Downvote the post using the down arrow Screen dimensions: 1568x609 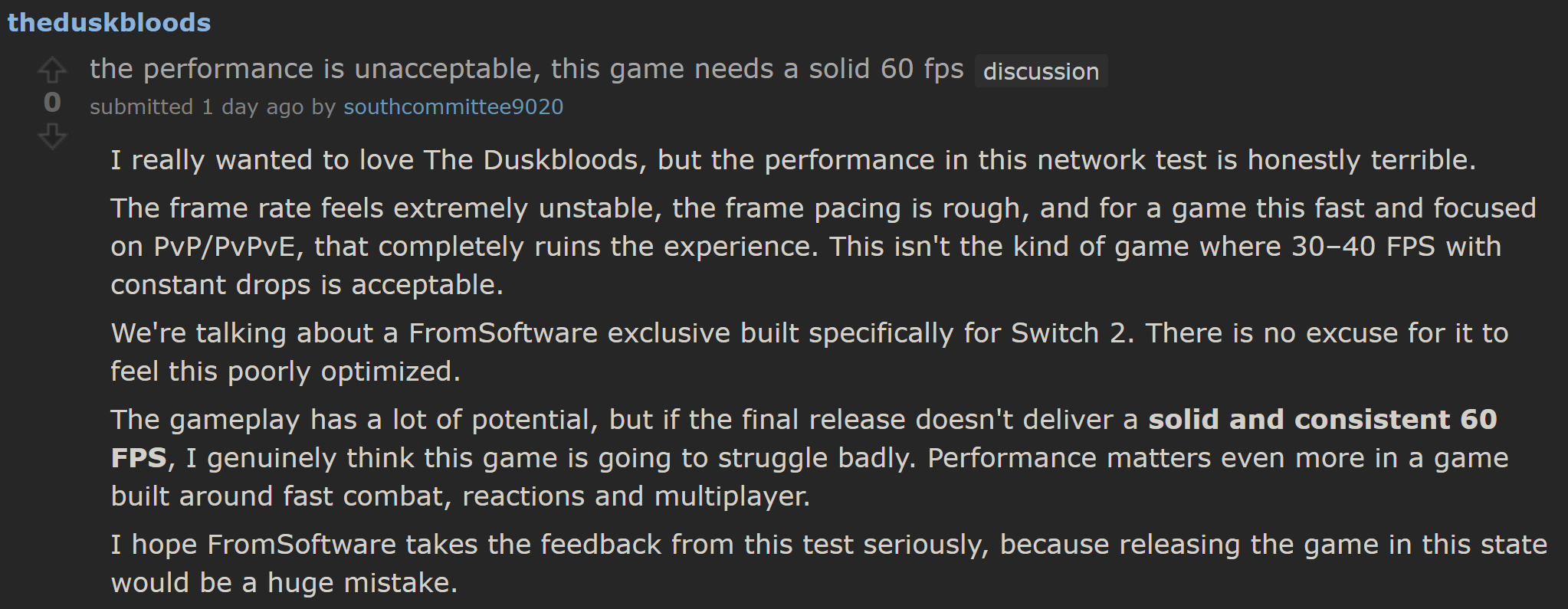click(52, 137)
